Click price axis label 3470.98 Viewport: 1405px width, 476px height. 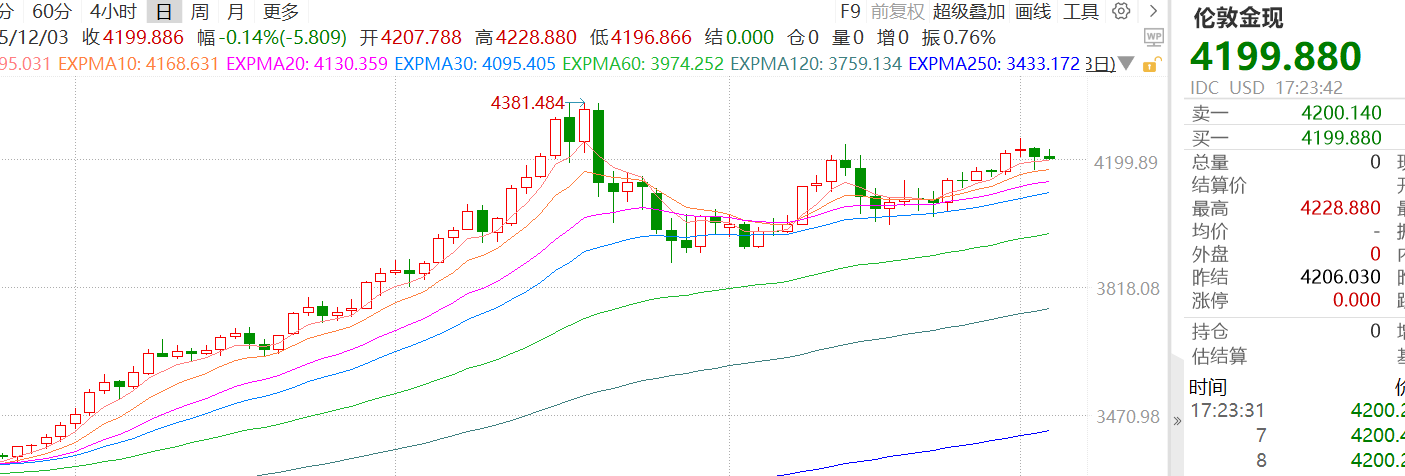click(1126, 416)
